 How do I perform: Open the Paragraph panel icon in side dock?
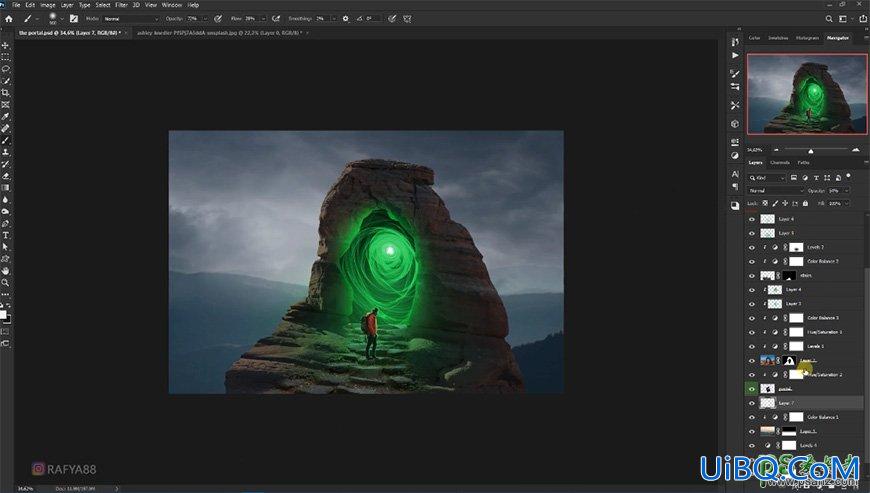tap(735, 187)
